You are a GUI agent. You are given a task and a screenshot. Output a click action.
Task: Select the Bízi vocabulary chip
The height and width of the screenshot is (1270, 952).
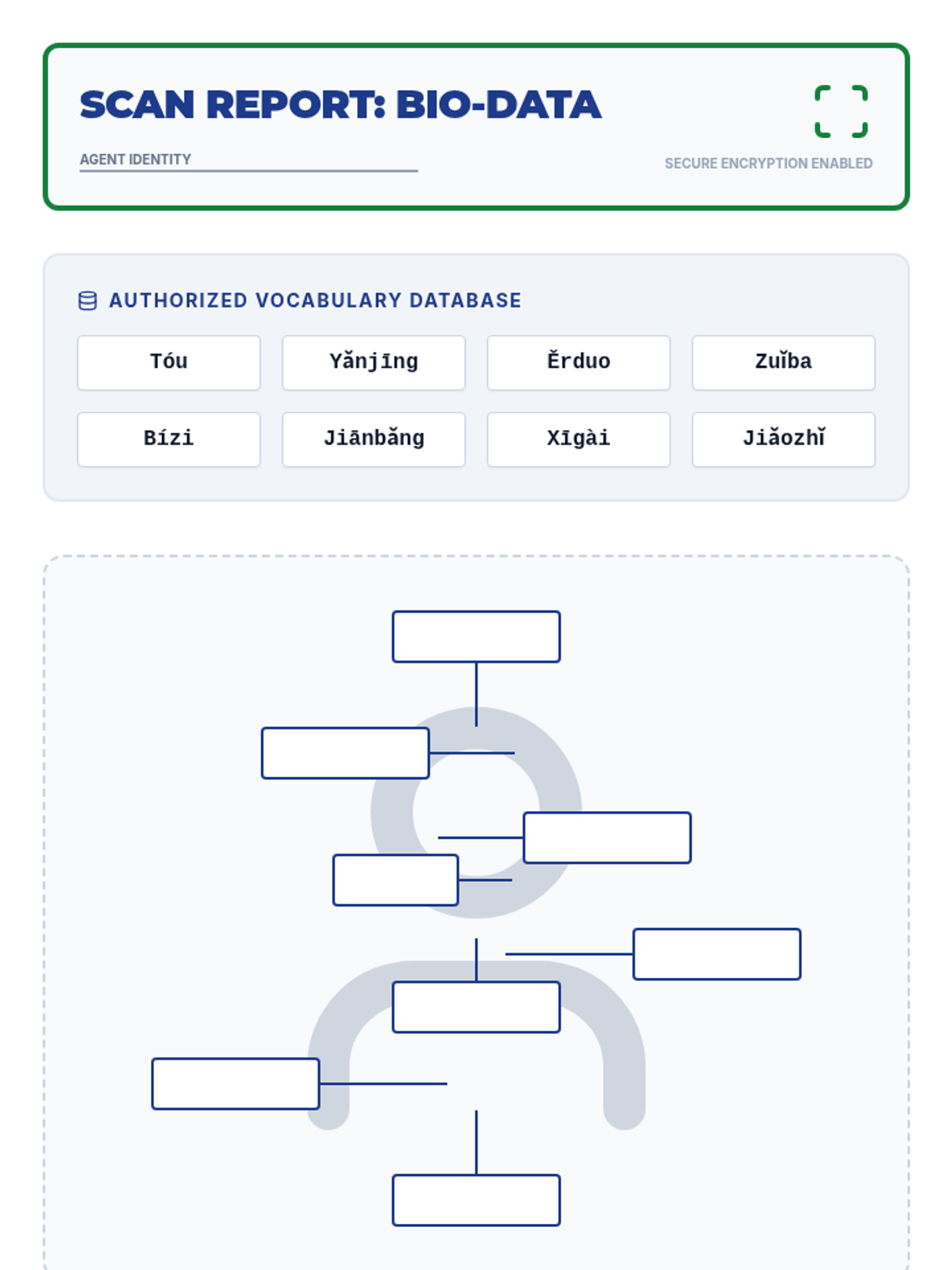pyautogui.click(x=169, y=439)
